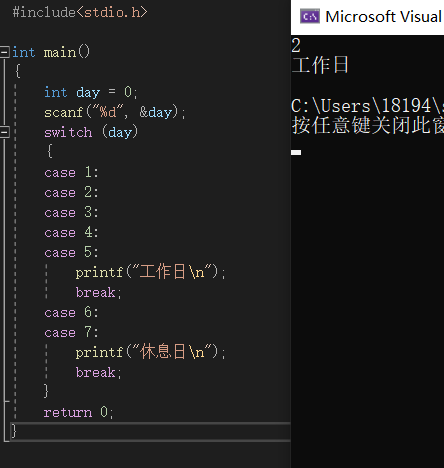Click the int main() declaration
Screen dimensions: 444x468
click(x=51, y=52)
